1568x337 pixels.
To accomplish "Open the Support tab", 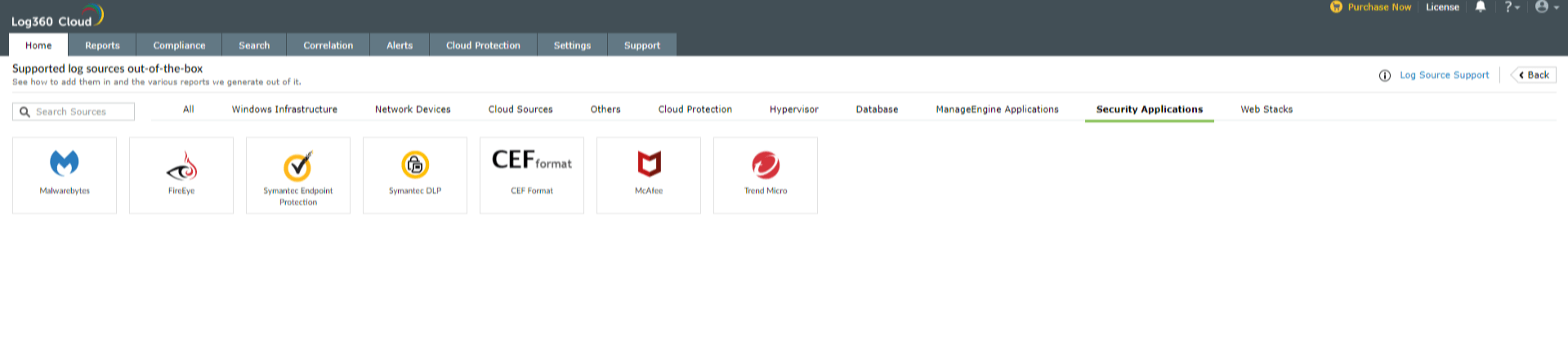I will tap(642, 45).
